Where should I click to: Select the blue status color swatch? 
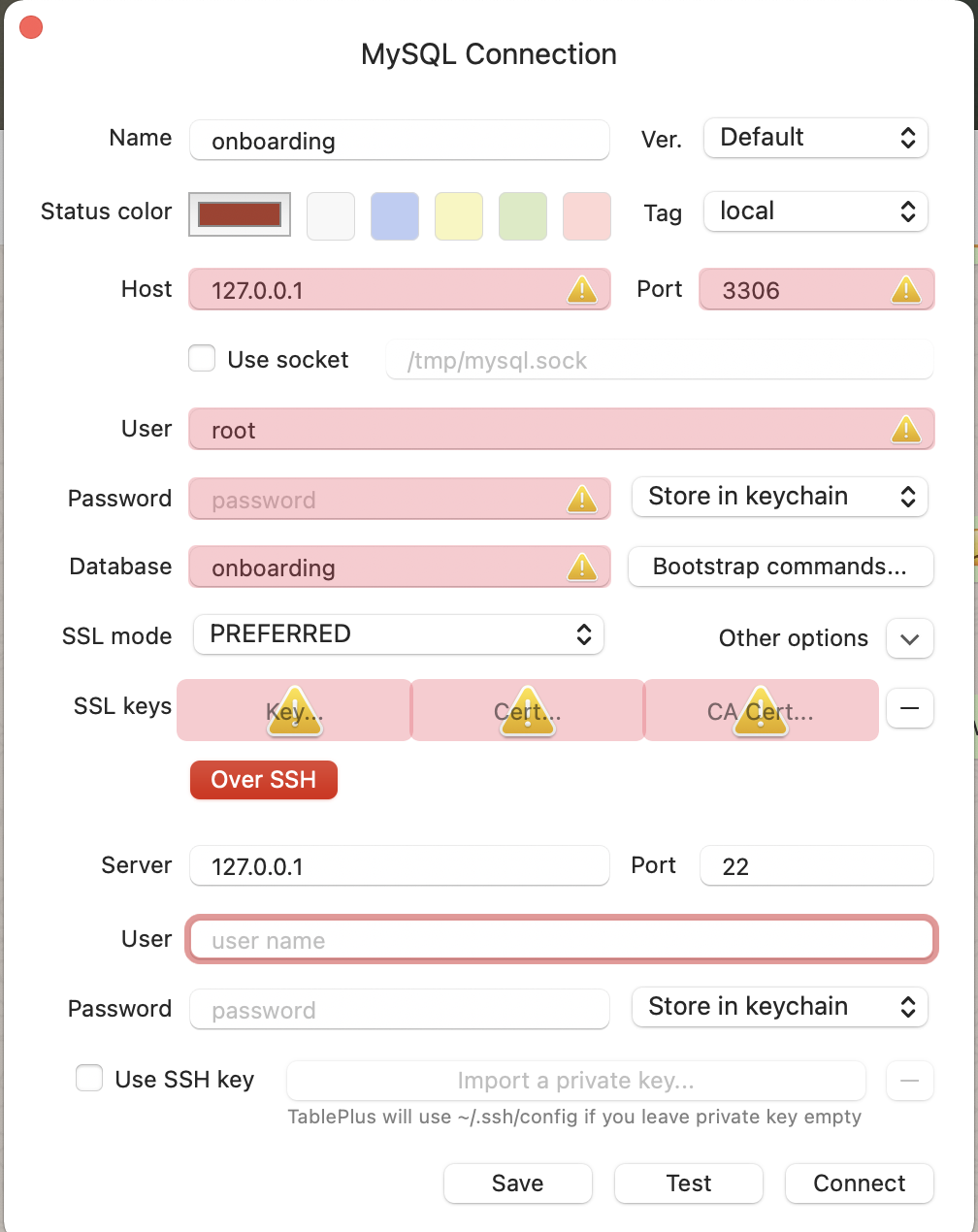point(395,215)
